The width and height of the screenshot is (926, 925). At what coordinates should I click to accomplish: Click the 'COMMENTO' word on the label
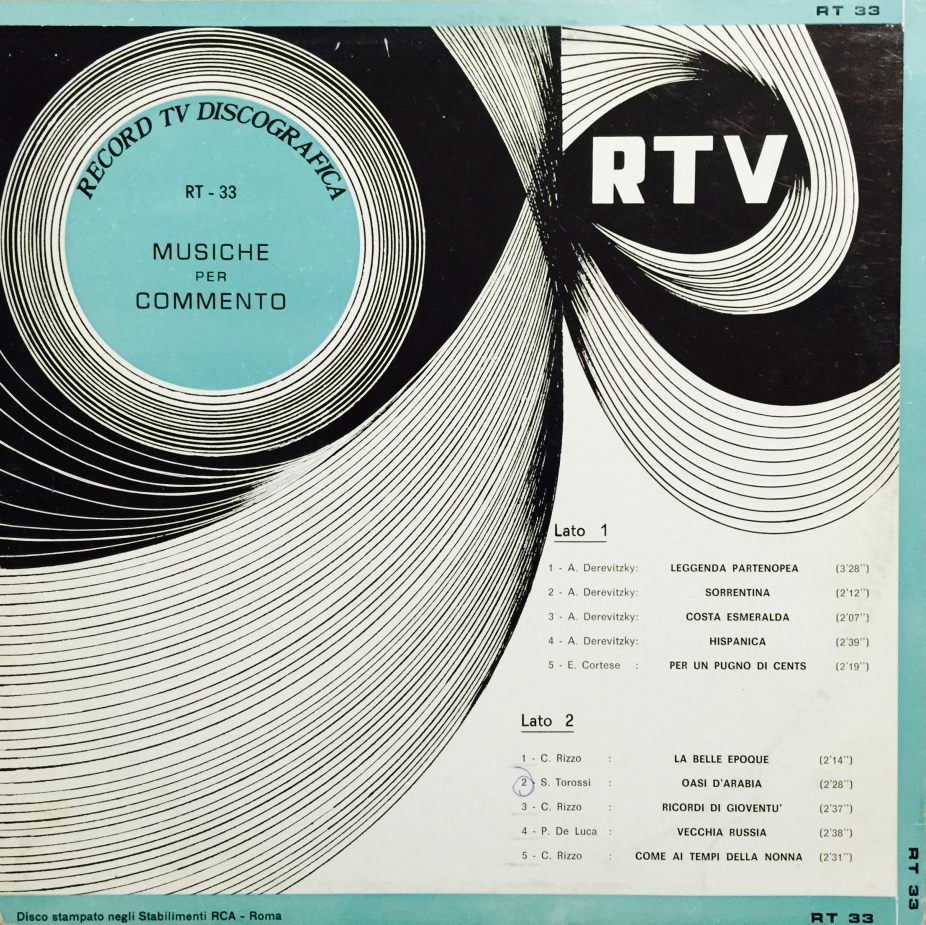pos(211,301)
